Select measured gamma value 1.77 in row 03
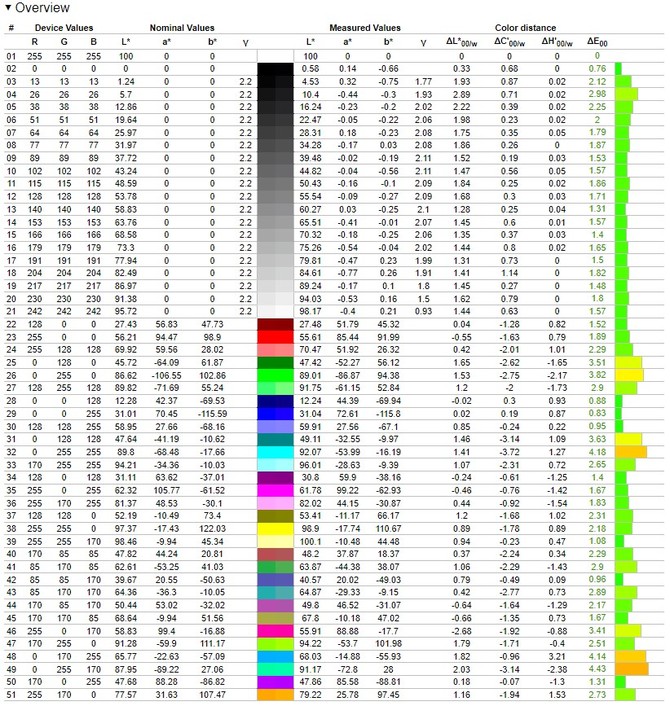Image resolution: width=670 pixels, height=706 pixels. (x=423, y=81)
